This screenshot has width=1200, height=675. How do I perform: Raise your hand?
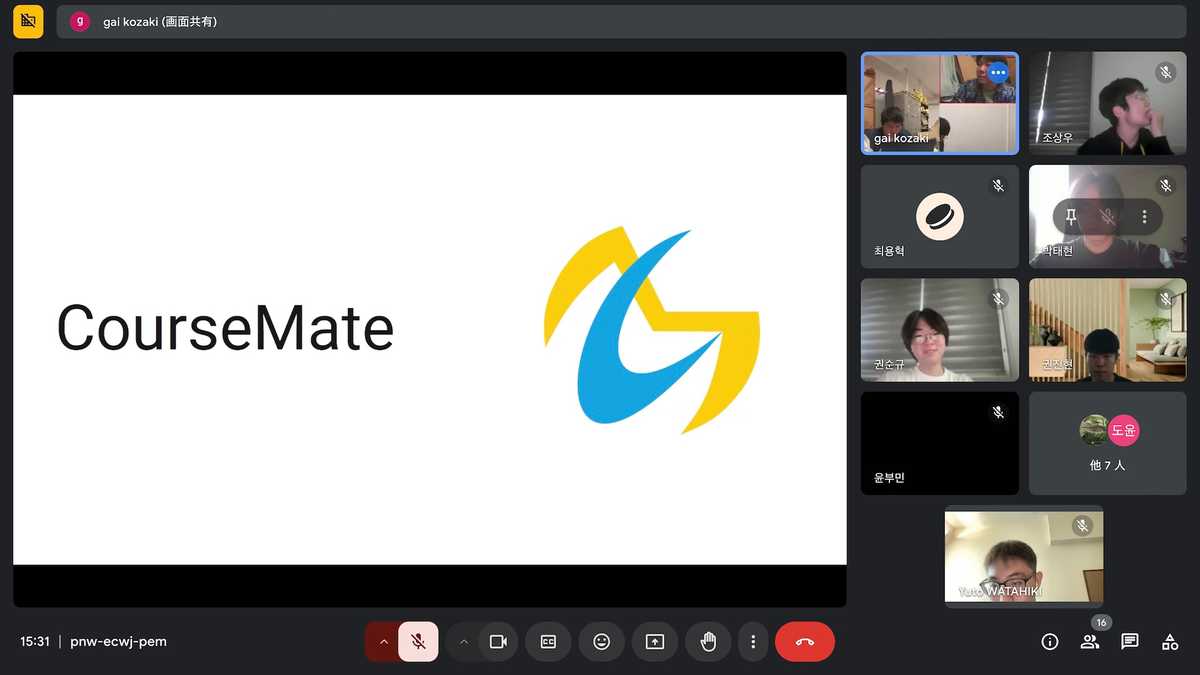(x=708, y=642)
